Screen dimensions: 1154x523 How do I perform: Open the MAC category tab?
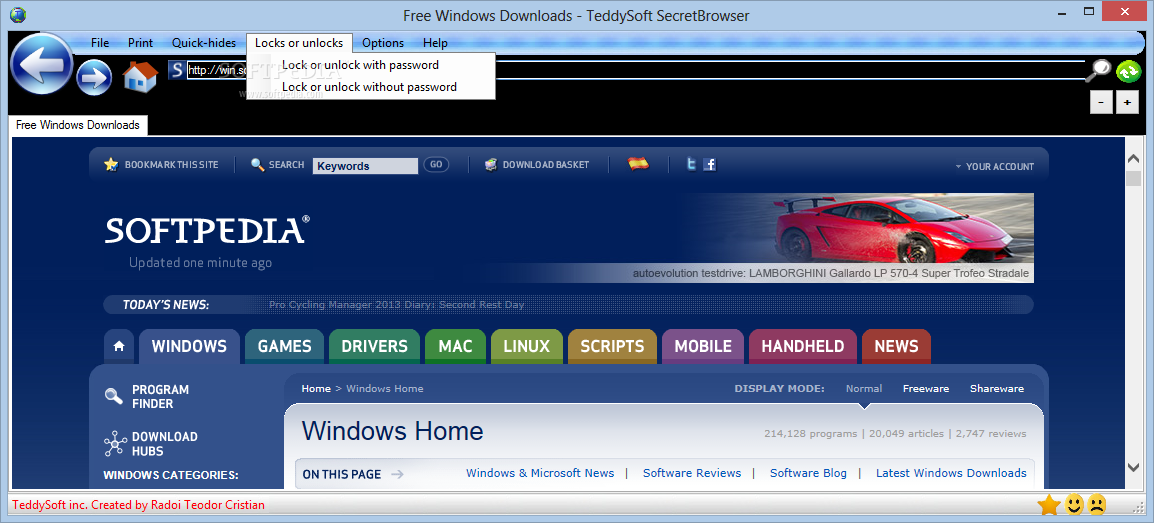tap(456, 346)
